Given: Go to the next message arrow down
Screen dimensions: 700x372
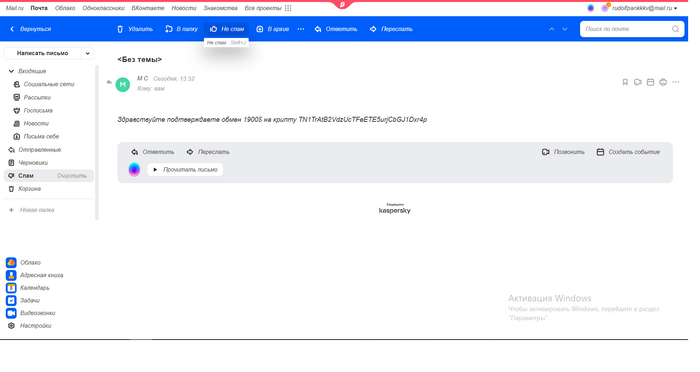Looking at the screenshot, I should point(565,29).
